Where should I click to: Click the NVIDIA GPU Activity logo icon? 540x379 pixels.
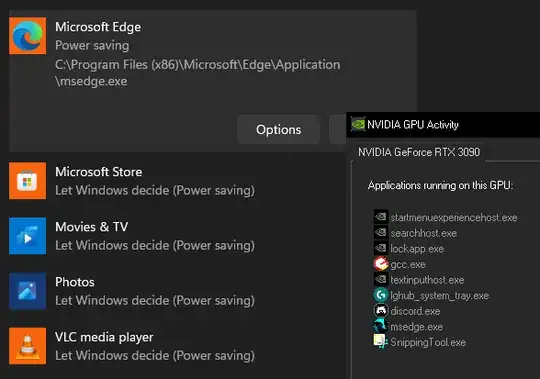click(358, 124)
